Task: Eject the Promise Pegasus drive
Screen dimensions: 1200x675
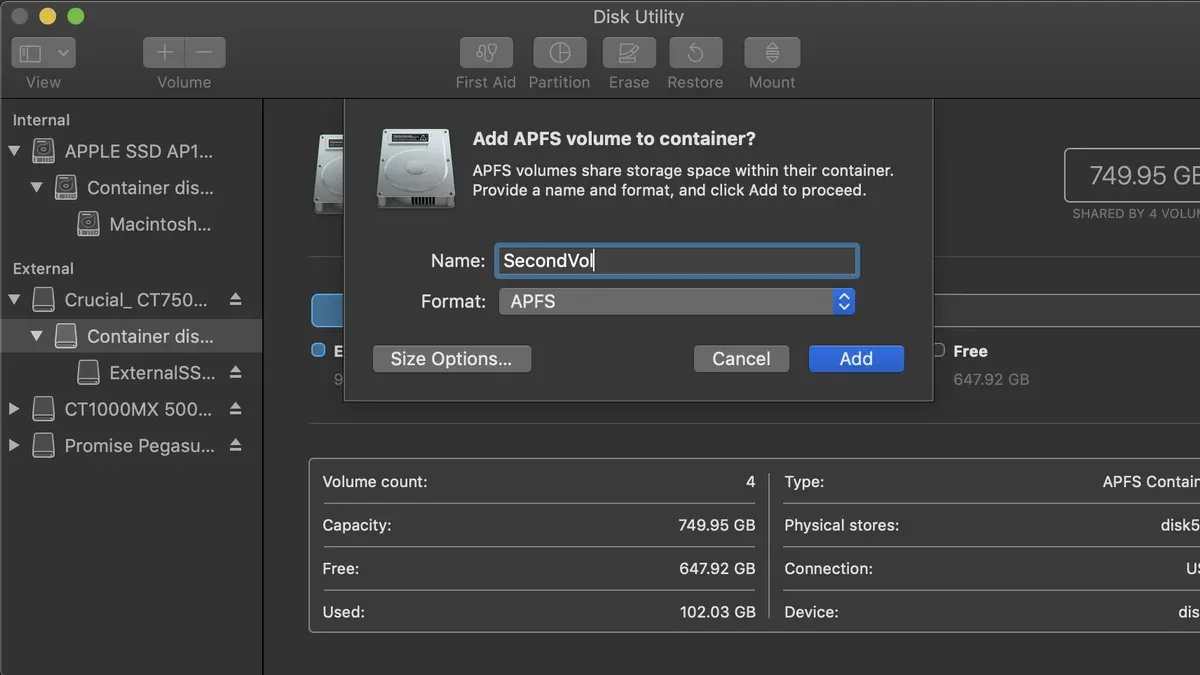Action: (236, 446)
